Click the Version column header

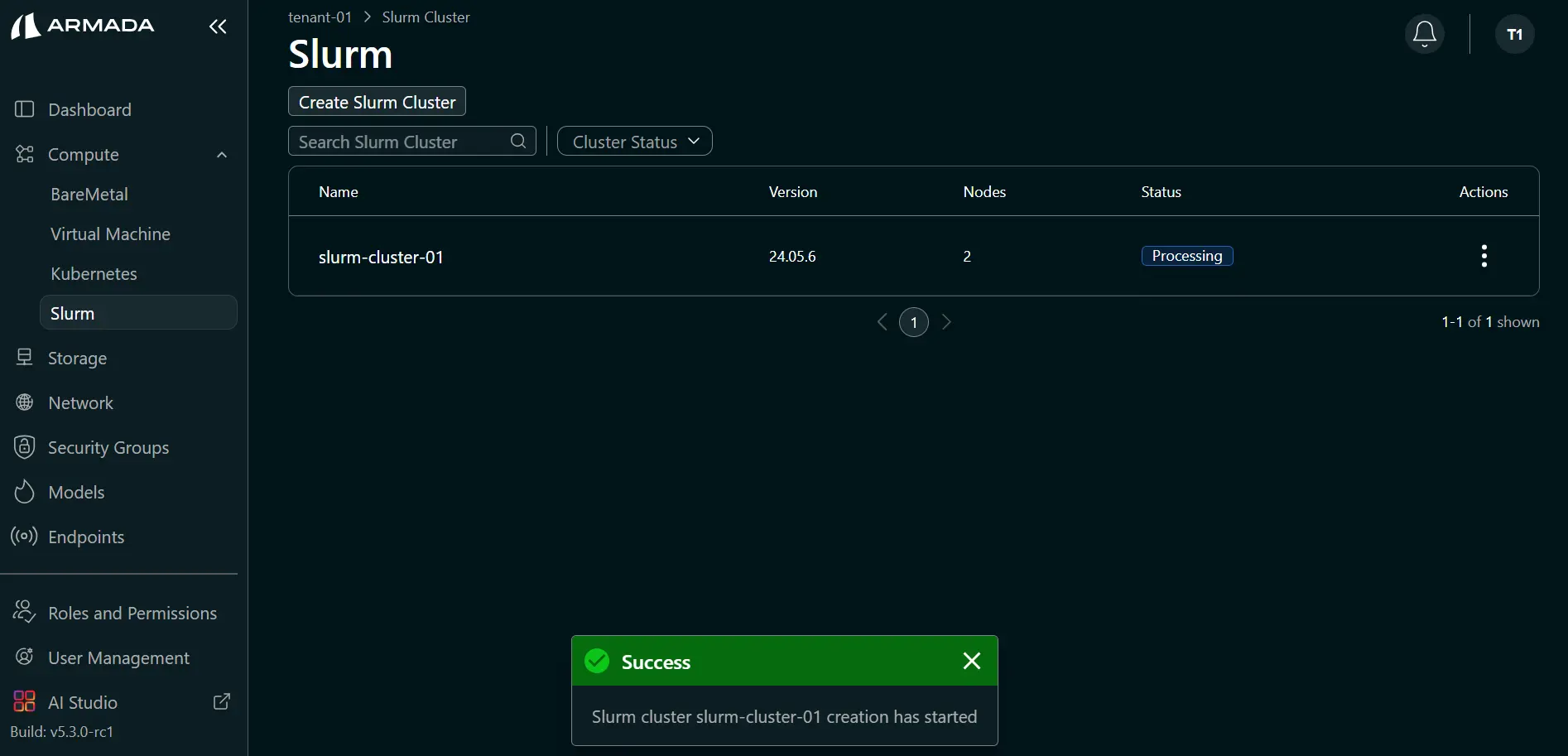coord(793,191)
